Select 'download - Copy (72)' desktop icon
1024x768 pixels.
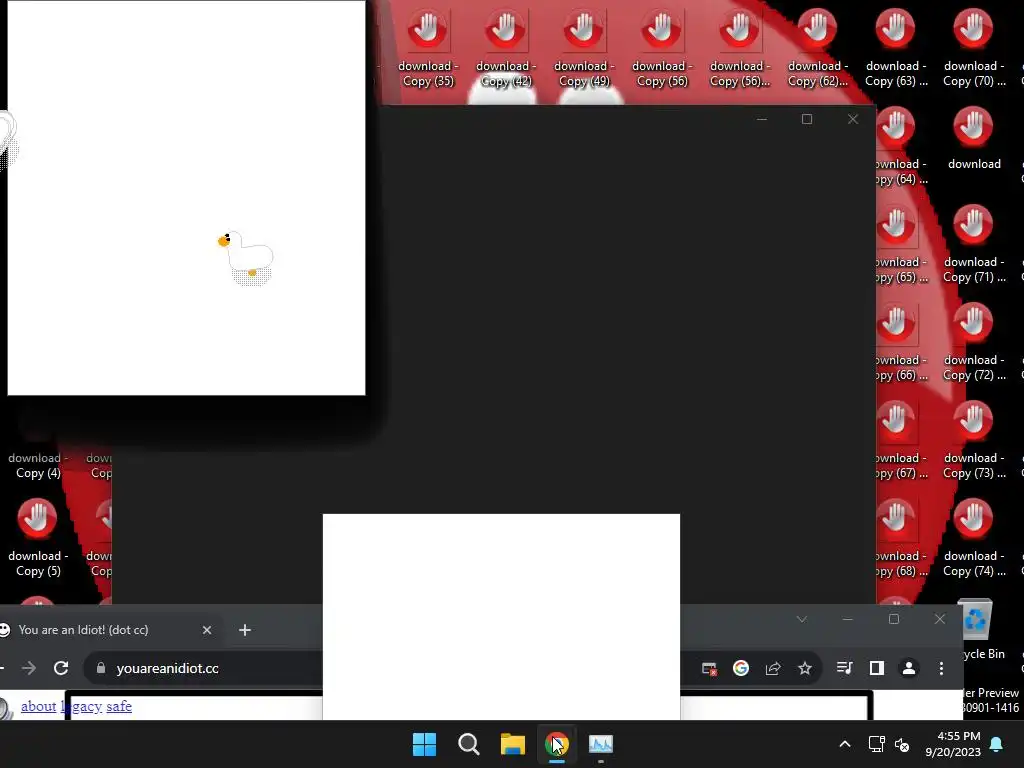click(x=974, y=343)
